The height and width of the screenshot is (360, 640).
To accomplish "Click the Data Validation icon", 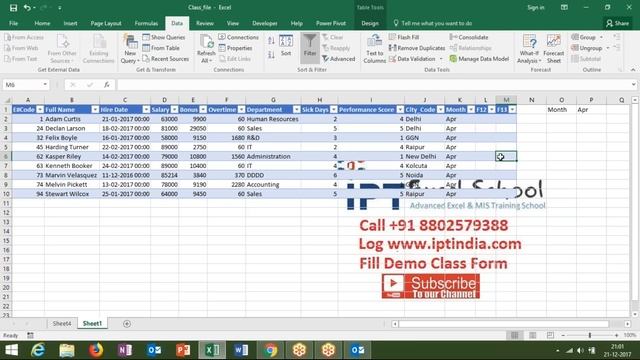I will [392, 59].
